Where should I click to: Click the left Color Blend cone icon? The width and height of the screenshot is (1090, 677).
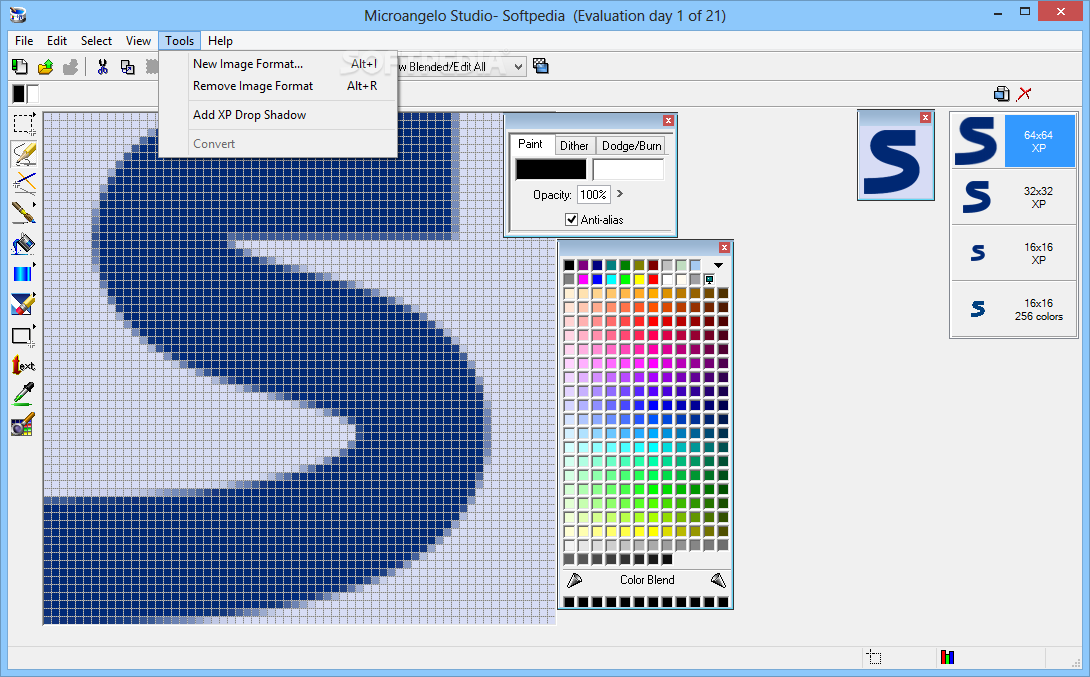(x=574, y=580)
